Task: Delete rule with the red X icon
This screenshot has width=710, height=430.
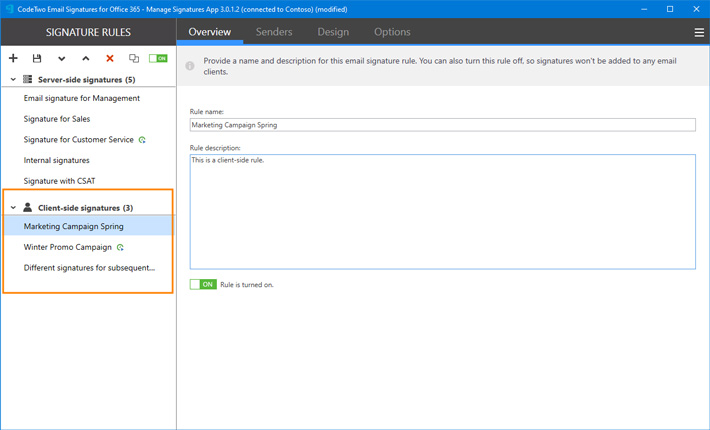Action: pyautogui.click(x=110, y=58)
